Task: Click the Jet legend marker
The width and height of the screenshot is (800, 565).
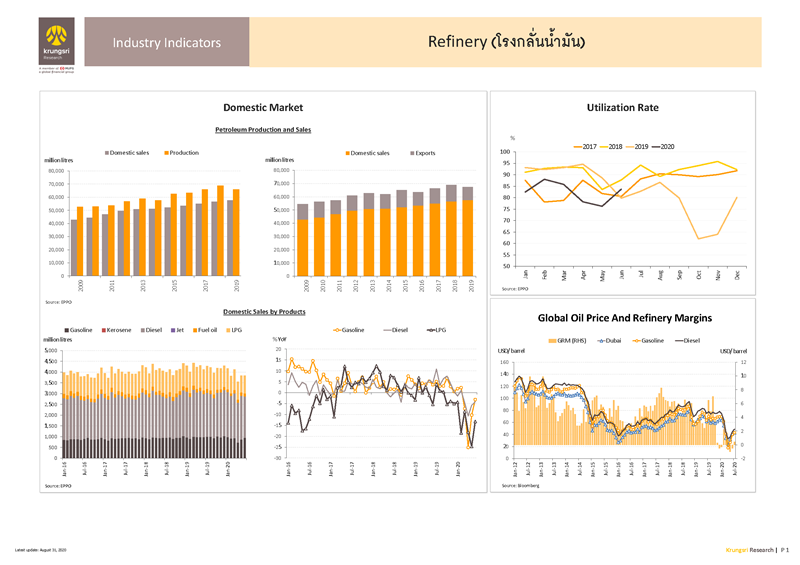Action: (173, 329)
